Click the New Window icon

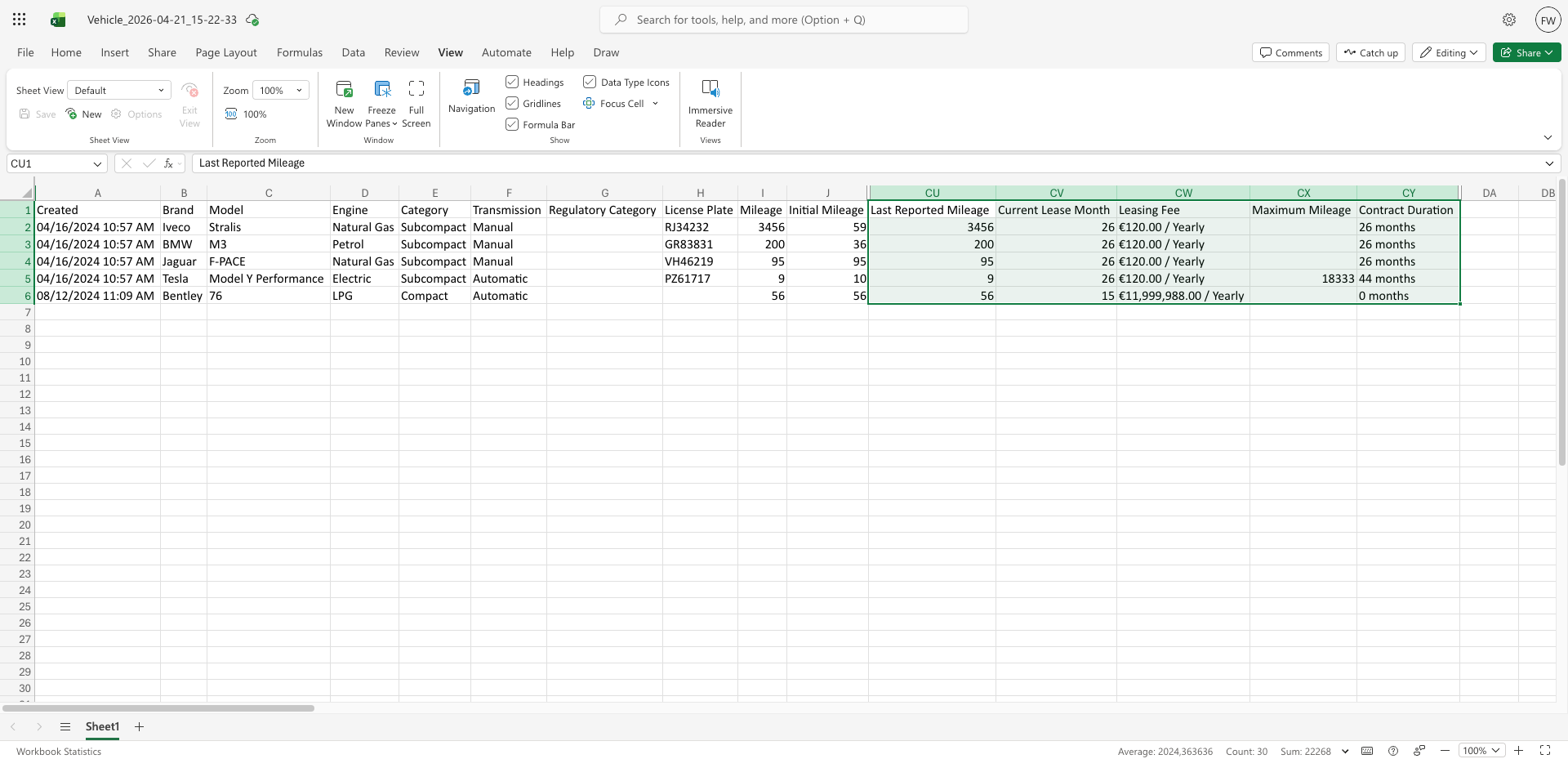[x=344, y=88]
